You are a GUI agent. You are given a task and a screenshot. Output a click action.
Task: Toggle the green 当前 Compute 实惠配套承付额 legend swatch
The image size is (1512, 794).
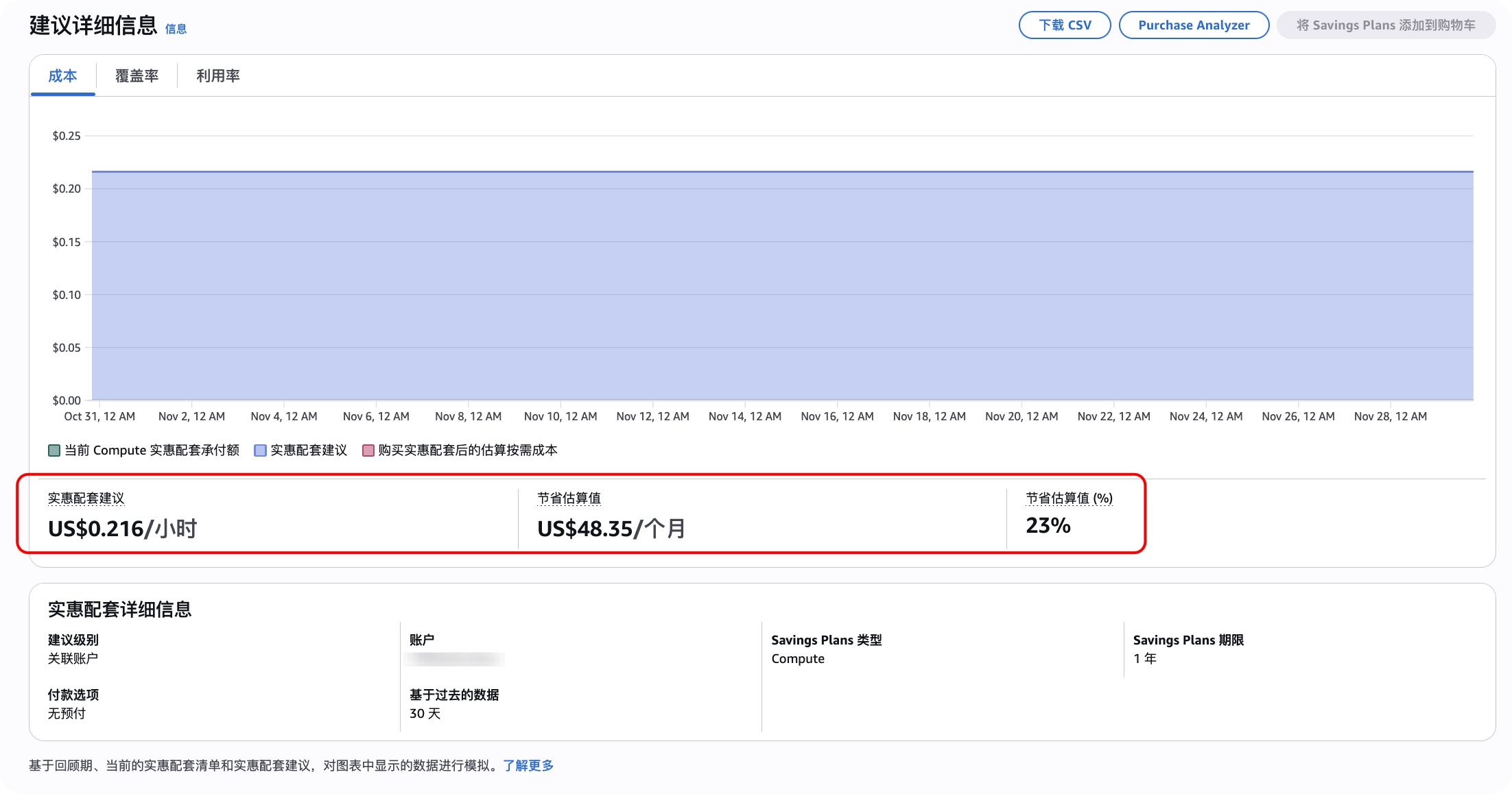(x=54, y=450)
